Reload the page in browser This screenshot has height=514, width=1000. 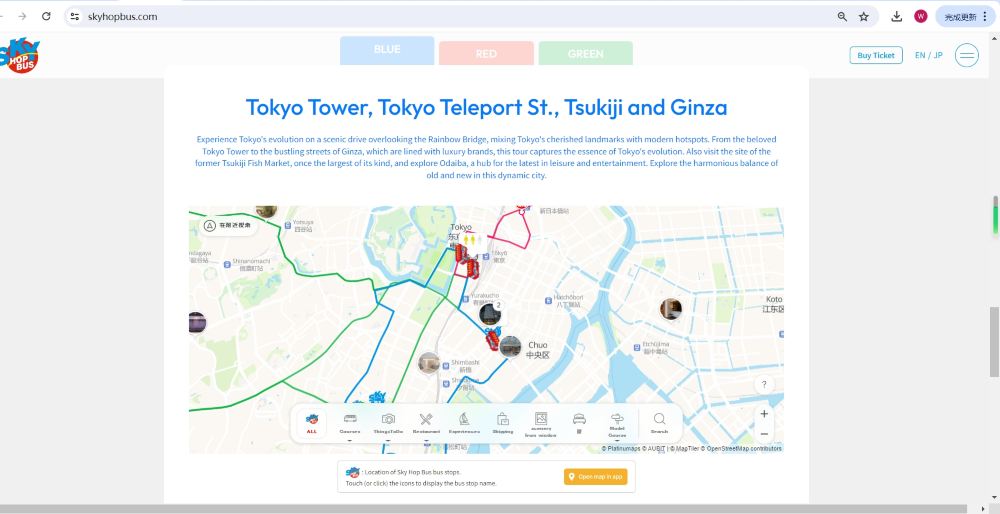point(46,17)
